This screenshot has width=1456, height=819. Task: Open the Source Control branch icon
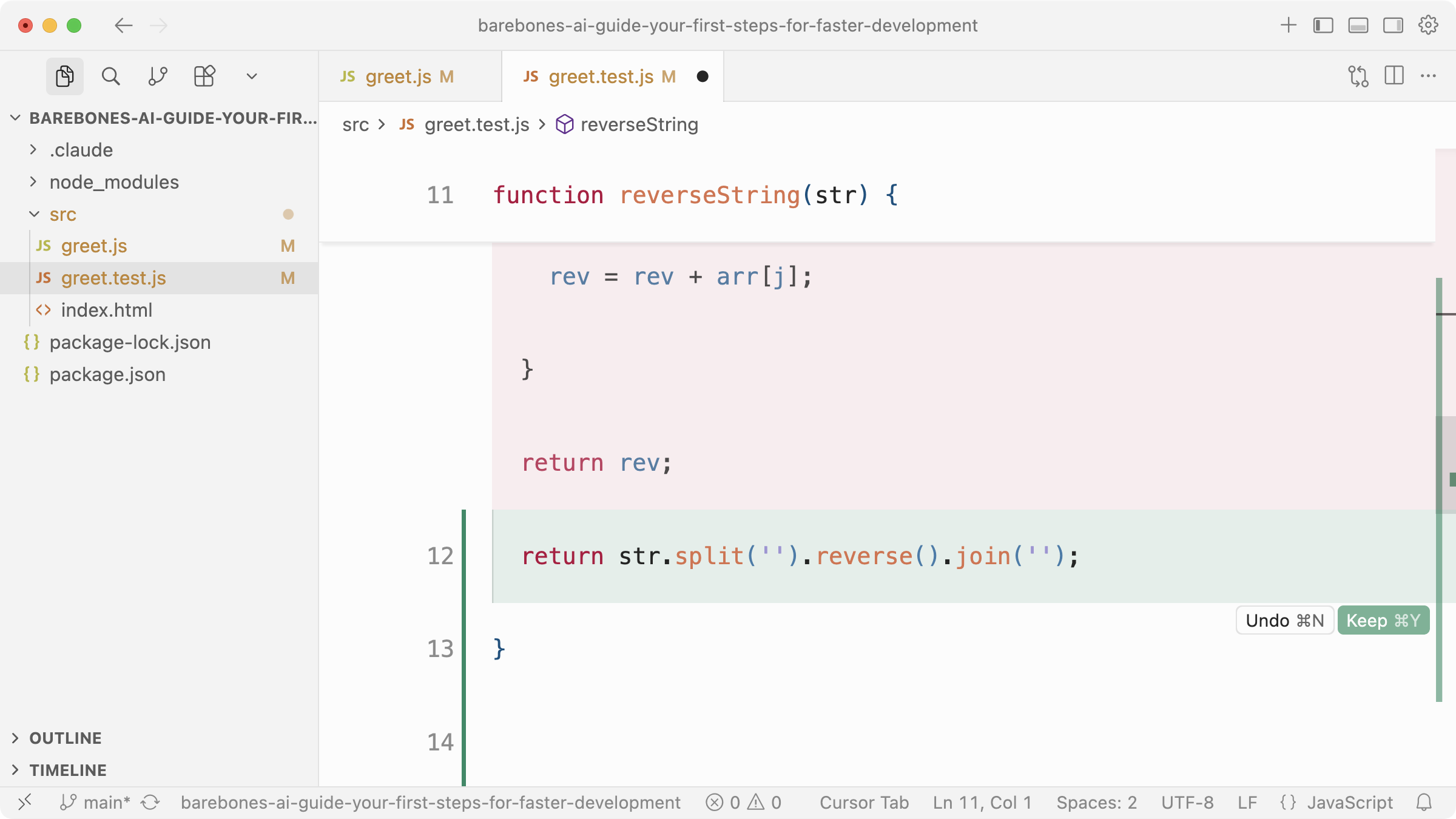click(x=158, y=76)
